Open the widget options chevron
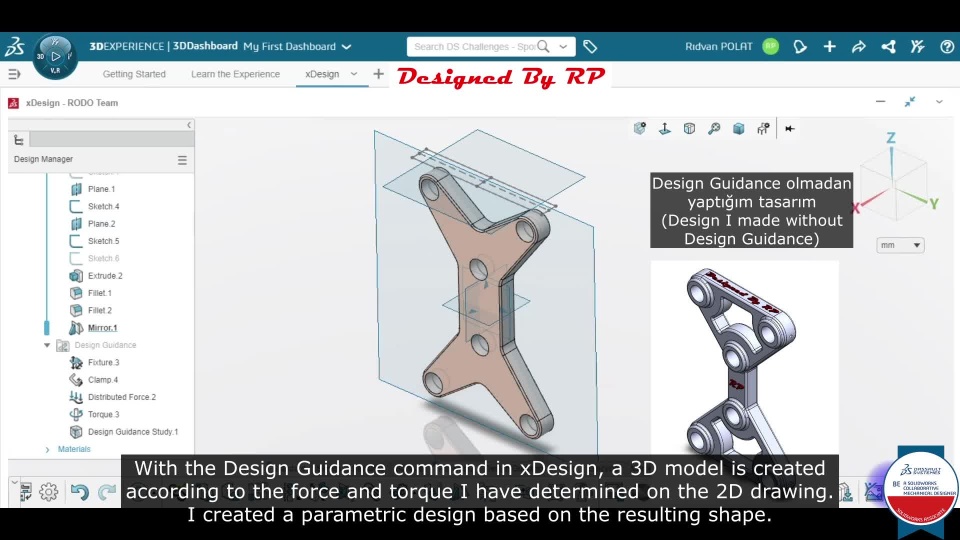Viewport: 960px width, 540px height. [939, 102]
